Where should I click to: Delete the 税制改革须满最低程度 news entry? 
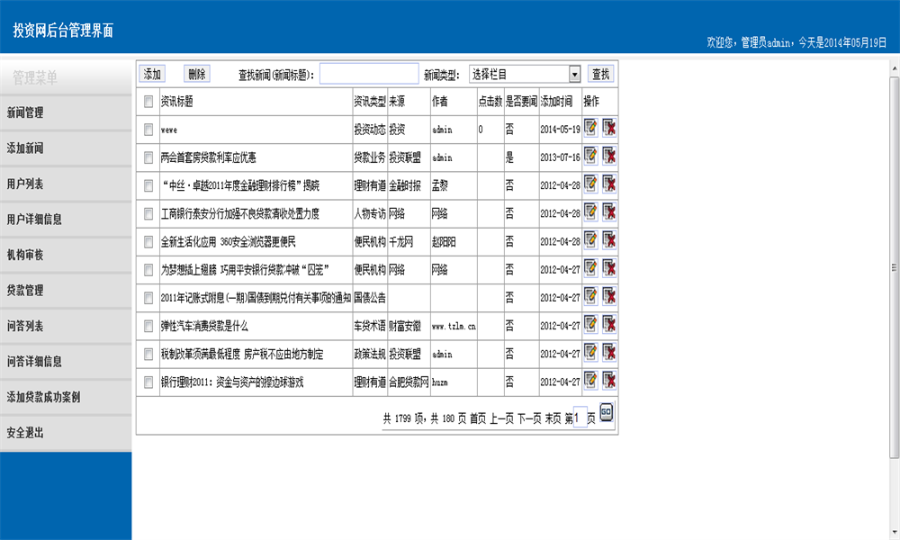(609, 352)
